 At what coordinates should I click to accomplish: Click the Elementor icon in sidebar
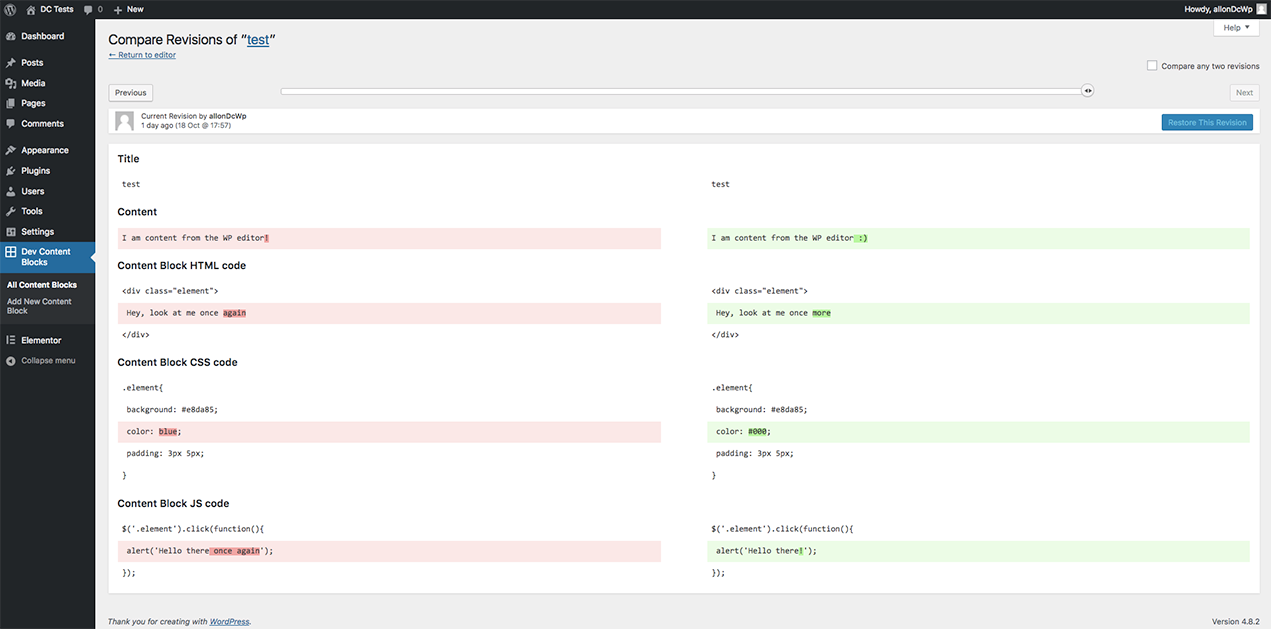tap(10, 340)
